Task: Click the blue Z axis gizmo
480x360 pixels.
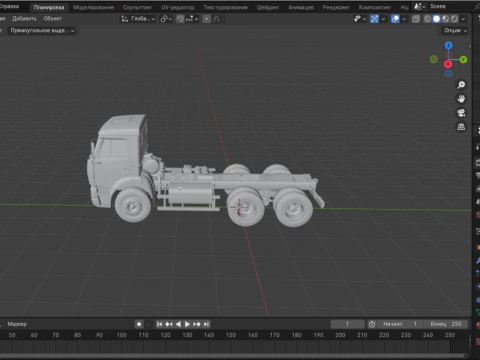Action: (x=448, y=45)
